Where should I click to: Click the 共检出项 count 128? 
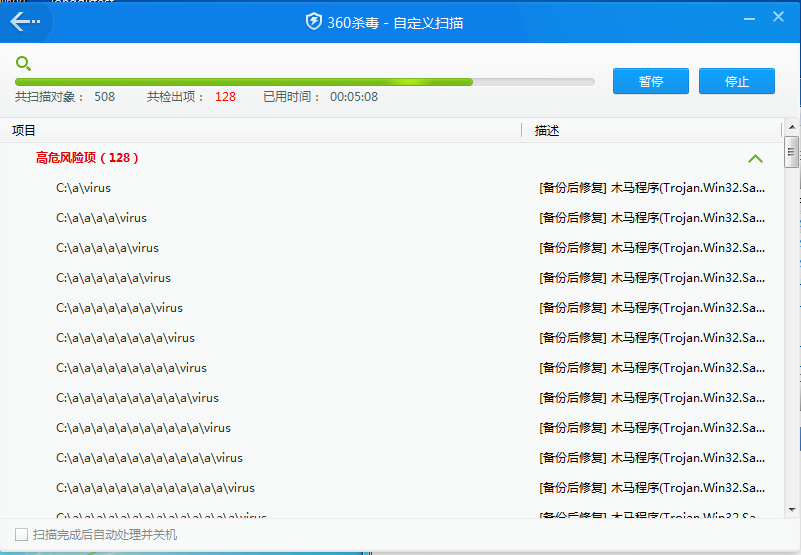click(225, 97)
